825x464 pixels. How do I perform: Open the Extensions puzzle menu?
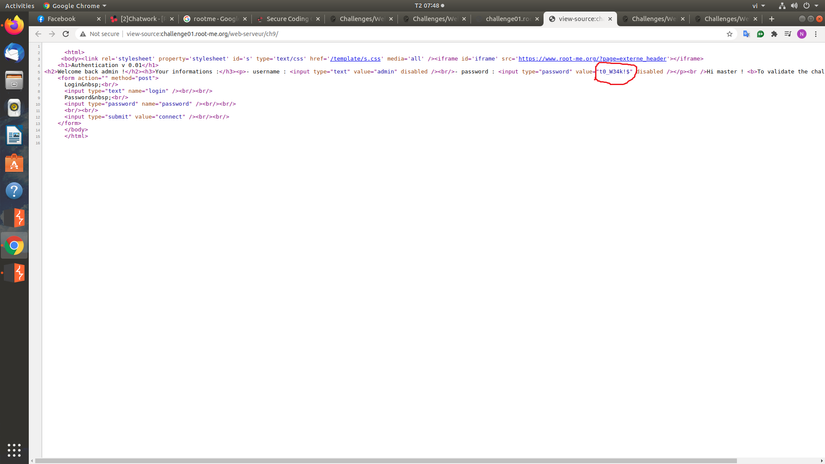pyautogui.click(x=774, y=34)
